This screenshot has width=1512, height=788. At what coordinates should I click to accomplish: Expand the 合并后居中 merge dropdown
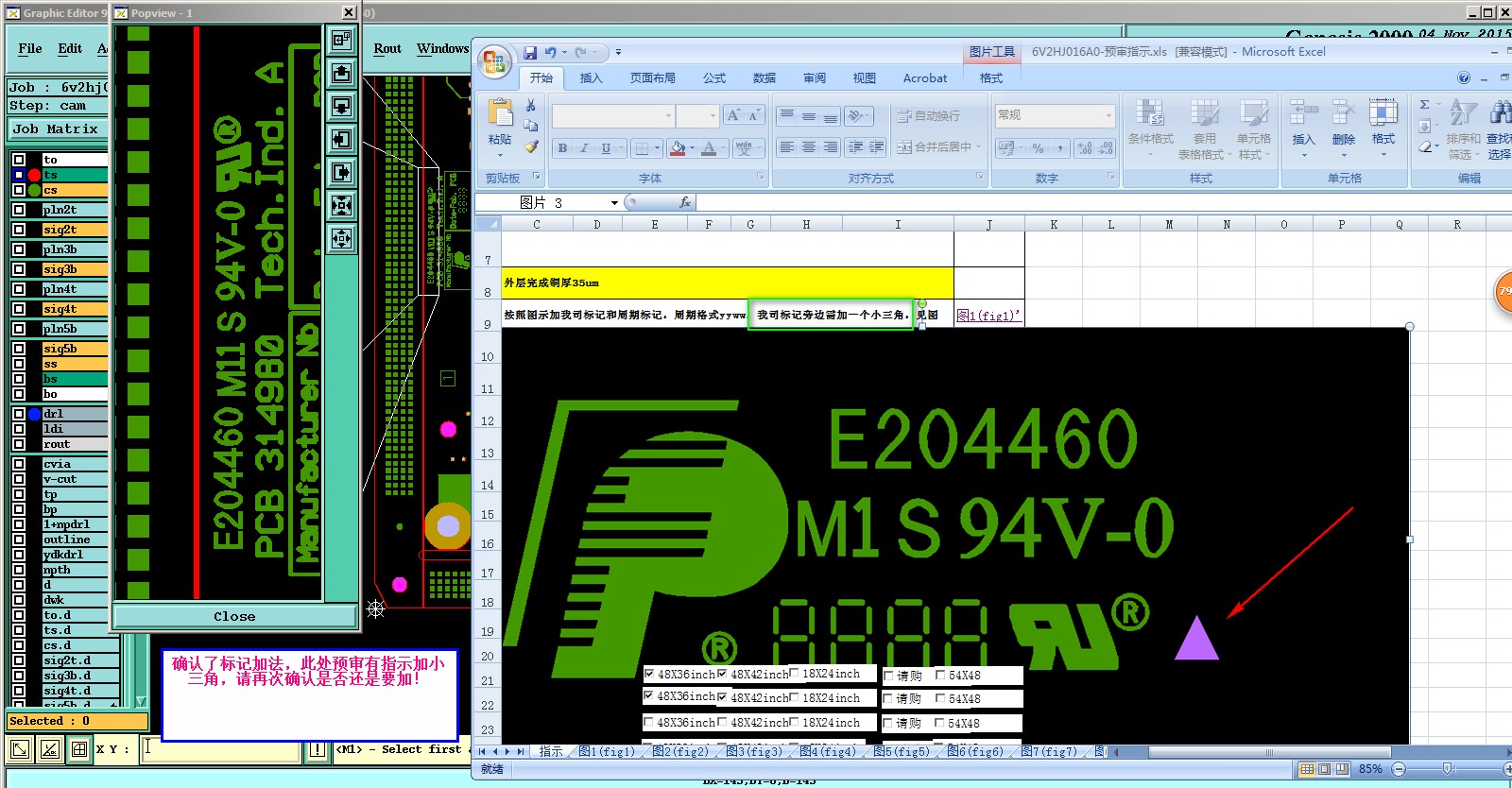click(x=978, y=147)
